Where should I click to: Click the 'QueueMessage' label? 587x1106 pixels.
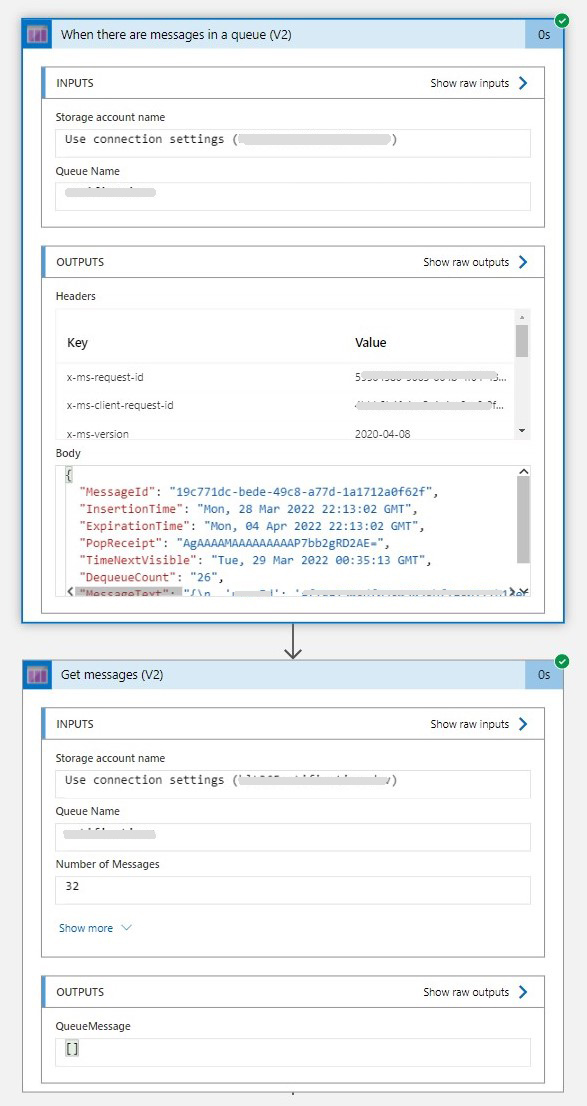coord(93,1026)
